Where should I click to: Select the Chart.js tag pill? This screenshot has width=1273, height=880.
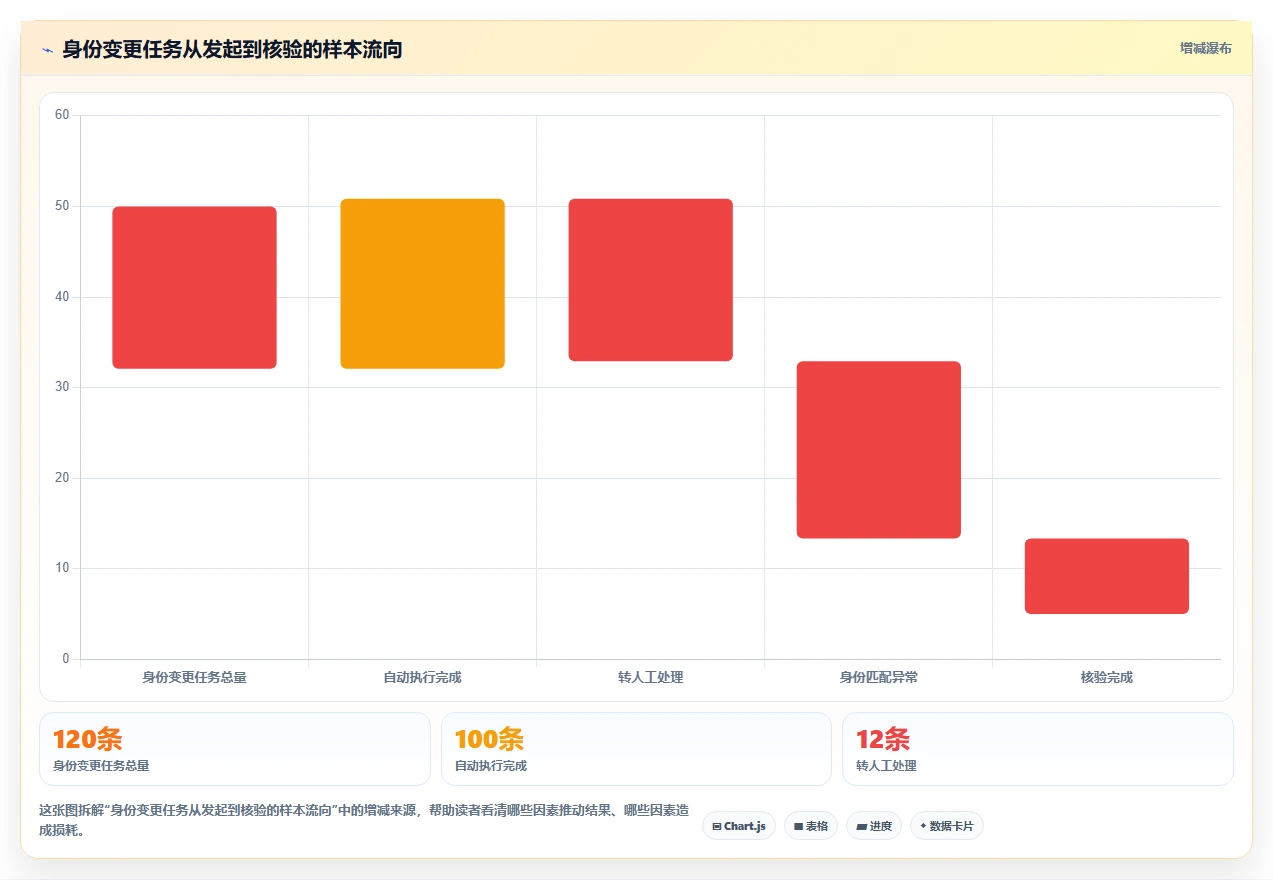(739, 826)
